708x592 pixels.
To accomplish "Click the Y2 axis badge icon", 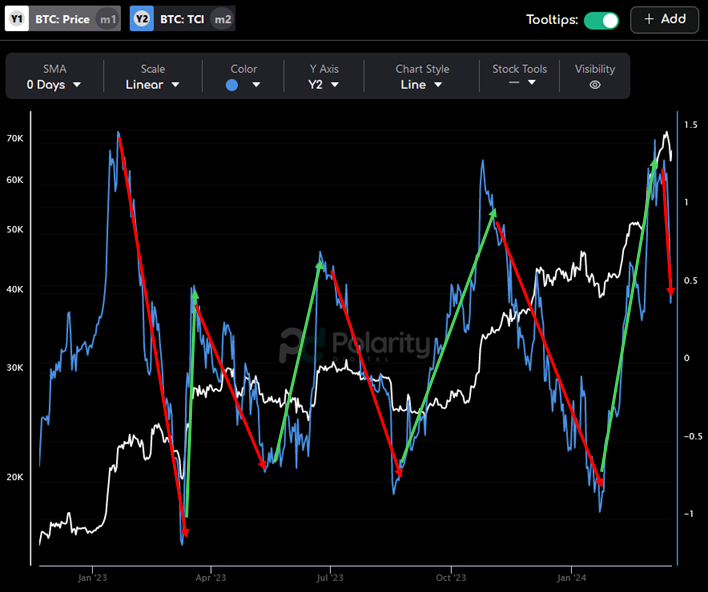I will (142, 19).
